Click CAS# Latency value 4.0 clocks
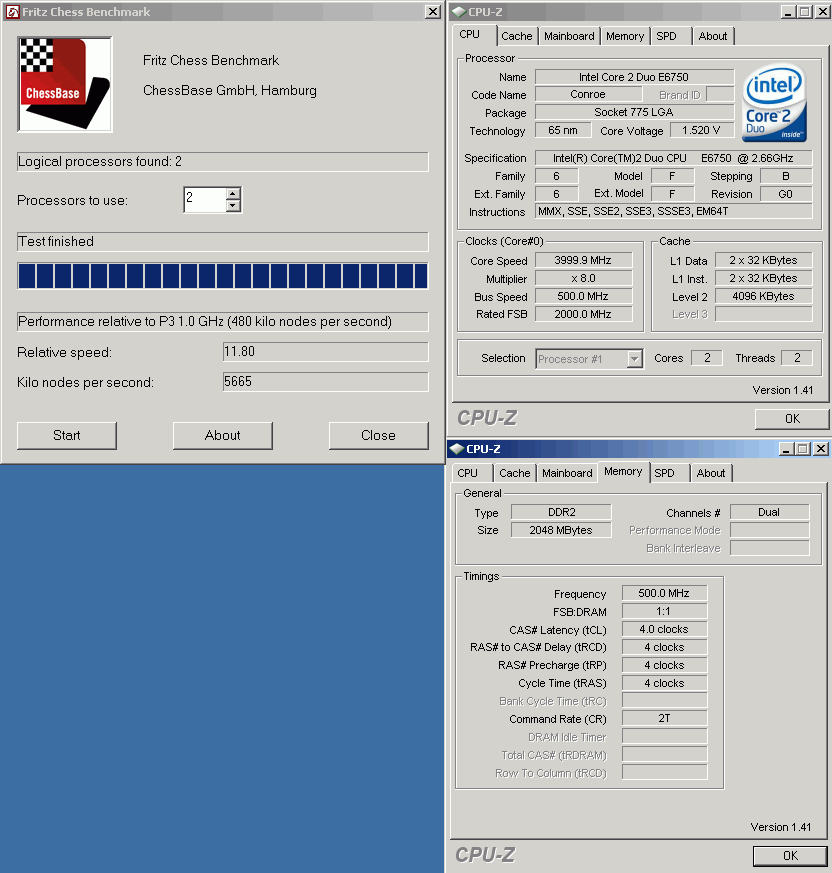 point(664,629)
